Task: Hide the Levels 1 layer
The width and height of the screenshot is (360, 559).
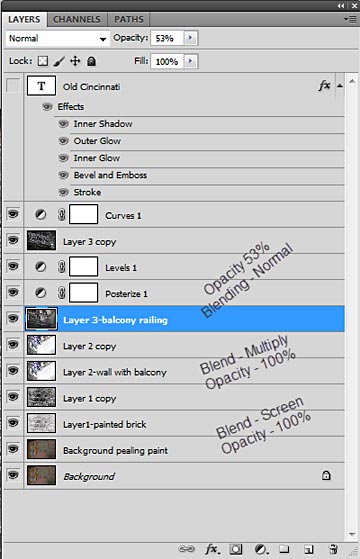Action: [13, 266]
